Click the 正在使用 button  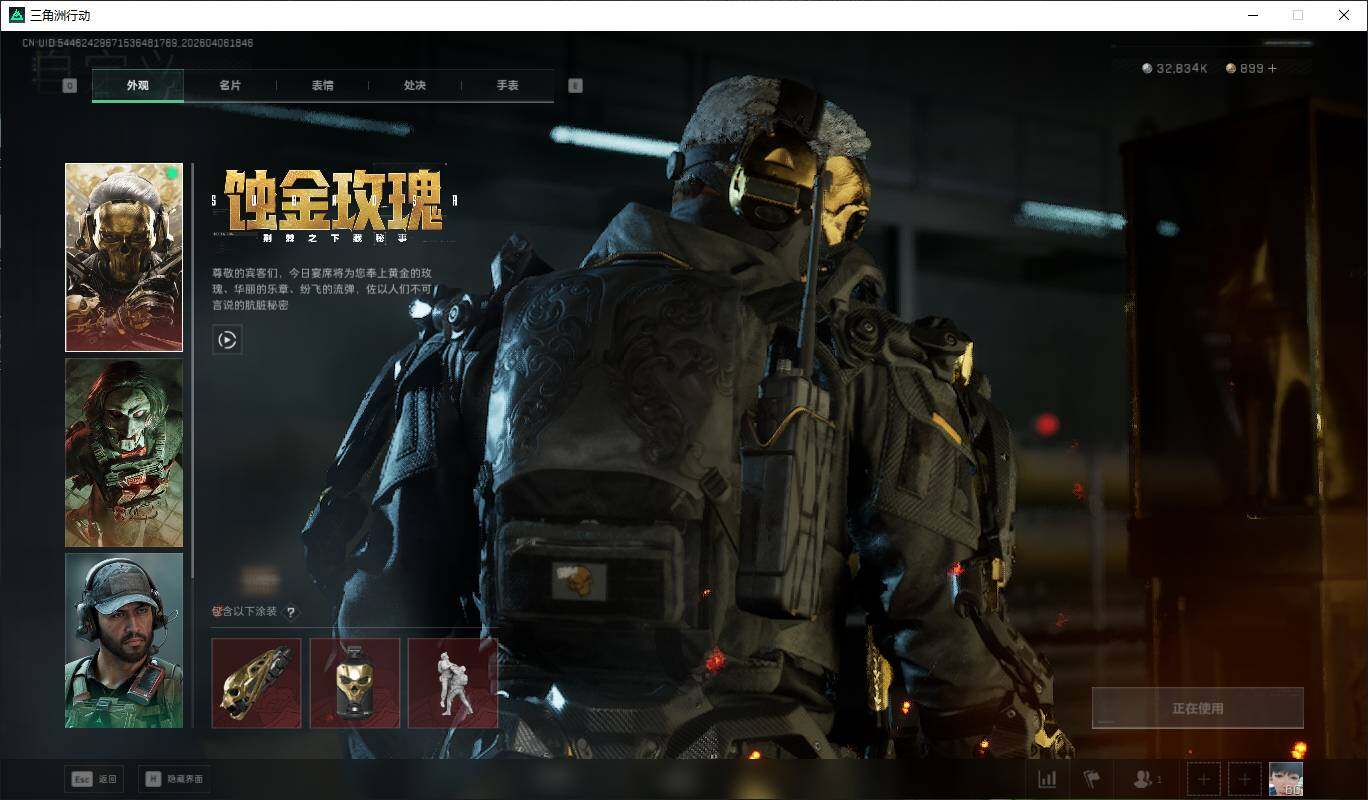click(1197, 708)
